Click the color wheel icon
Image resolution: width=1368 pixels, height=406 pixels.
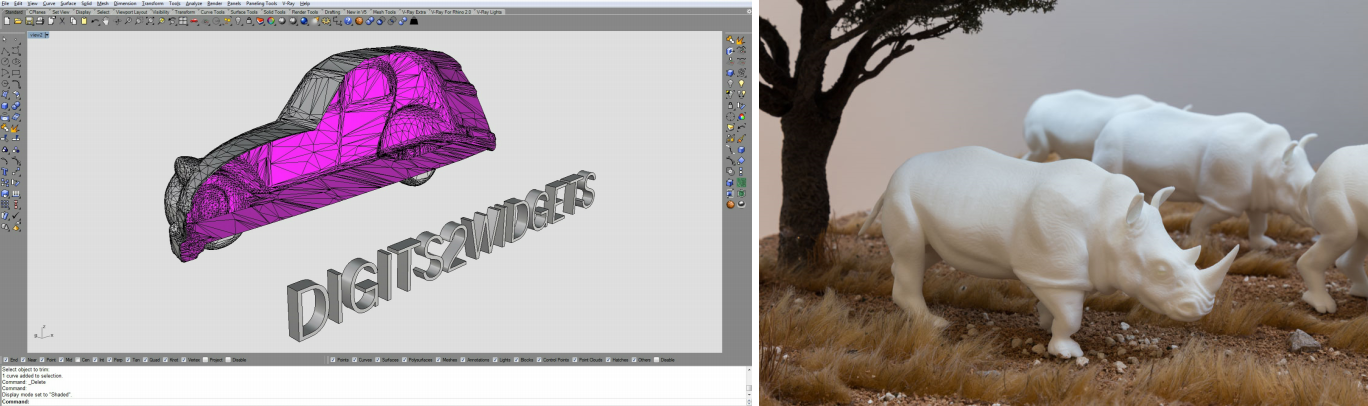point(271,21)
